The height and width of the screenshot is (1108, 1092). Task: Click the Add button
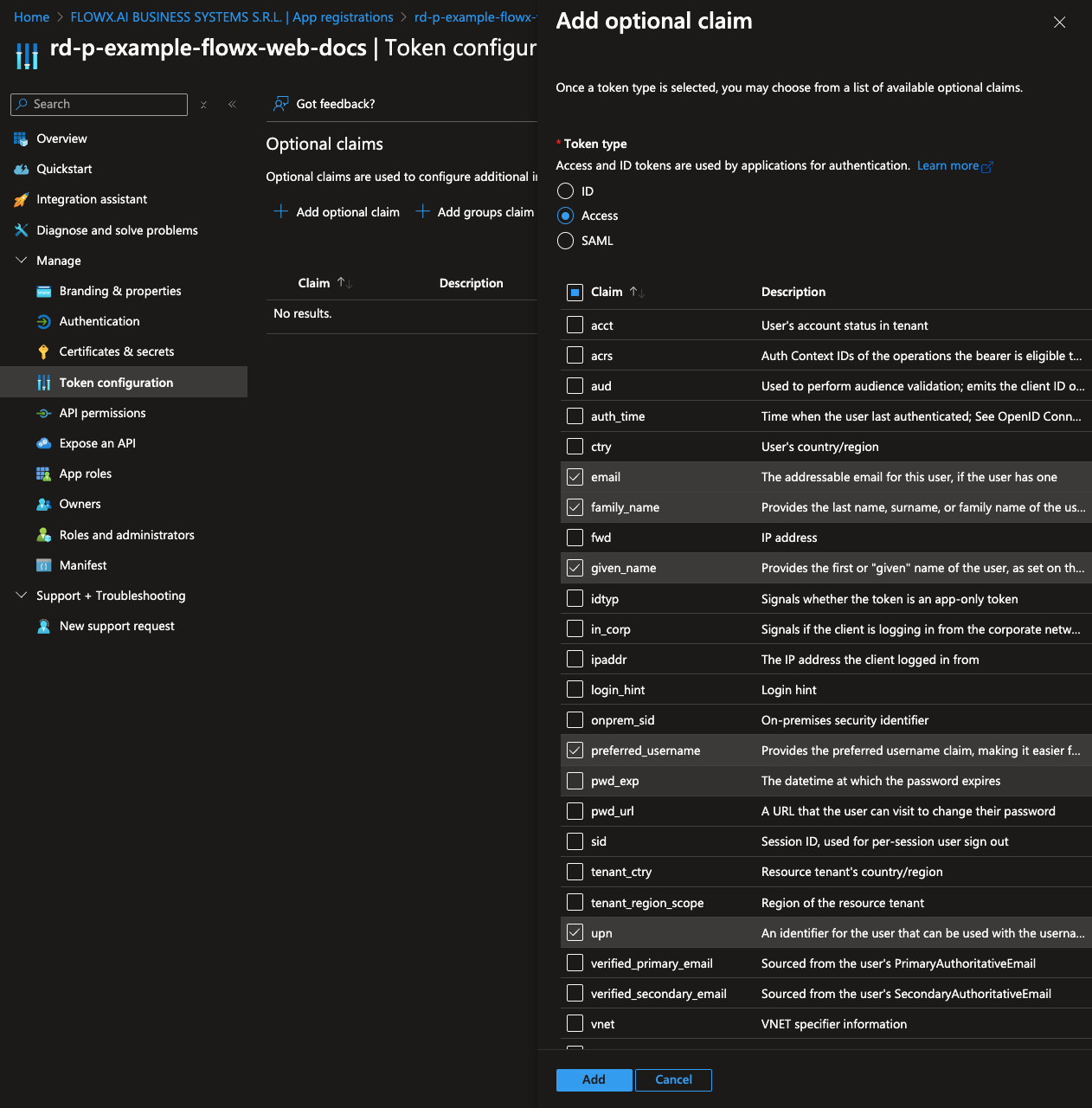coord(594,1079)
